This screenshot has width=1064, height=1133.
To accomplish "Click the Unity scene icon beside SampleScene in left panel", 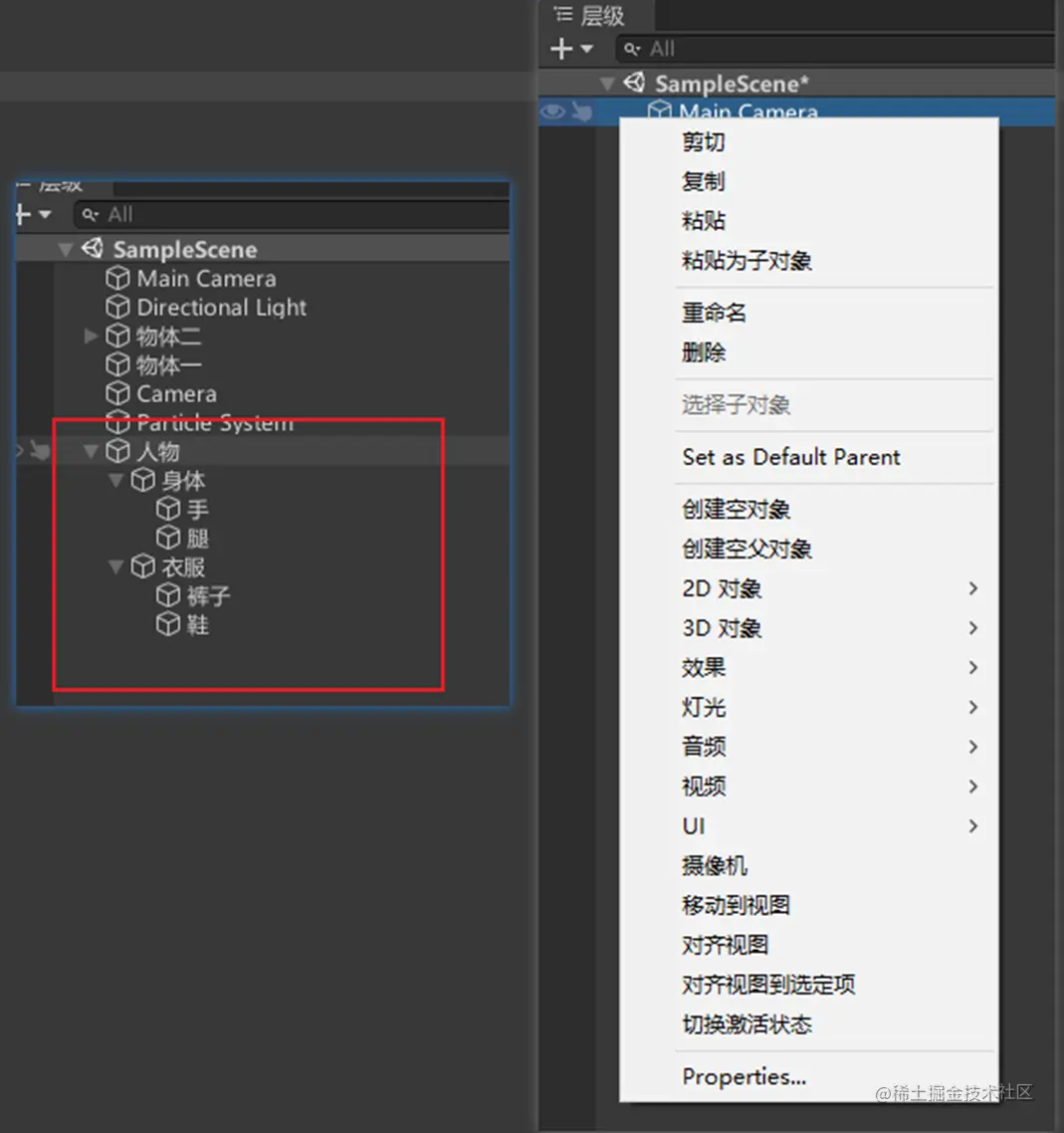I will point(93,249).
